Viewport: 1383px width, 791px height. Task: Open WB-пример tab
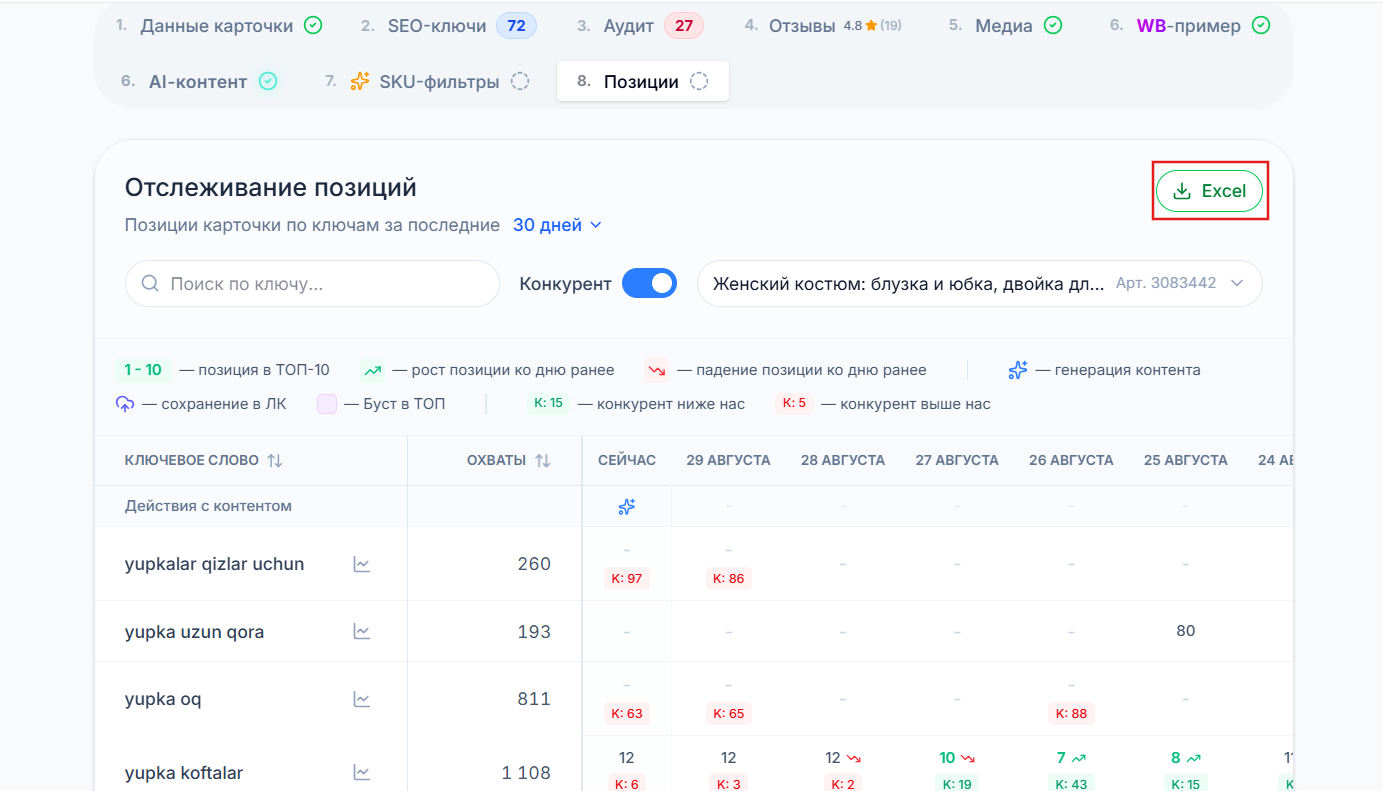pos(1190,26)
